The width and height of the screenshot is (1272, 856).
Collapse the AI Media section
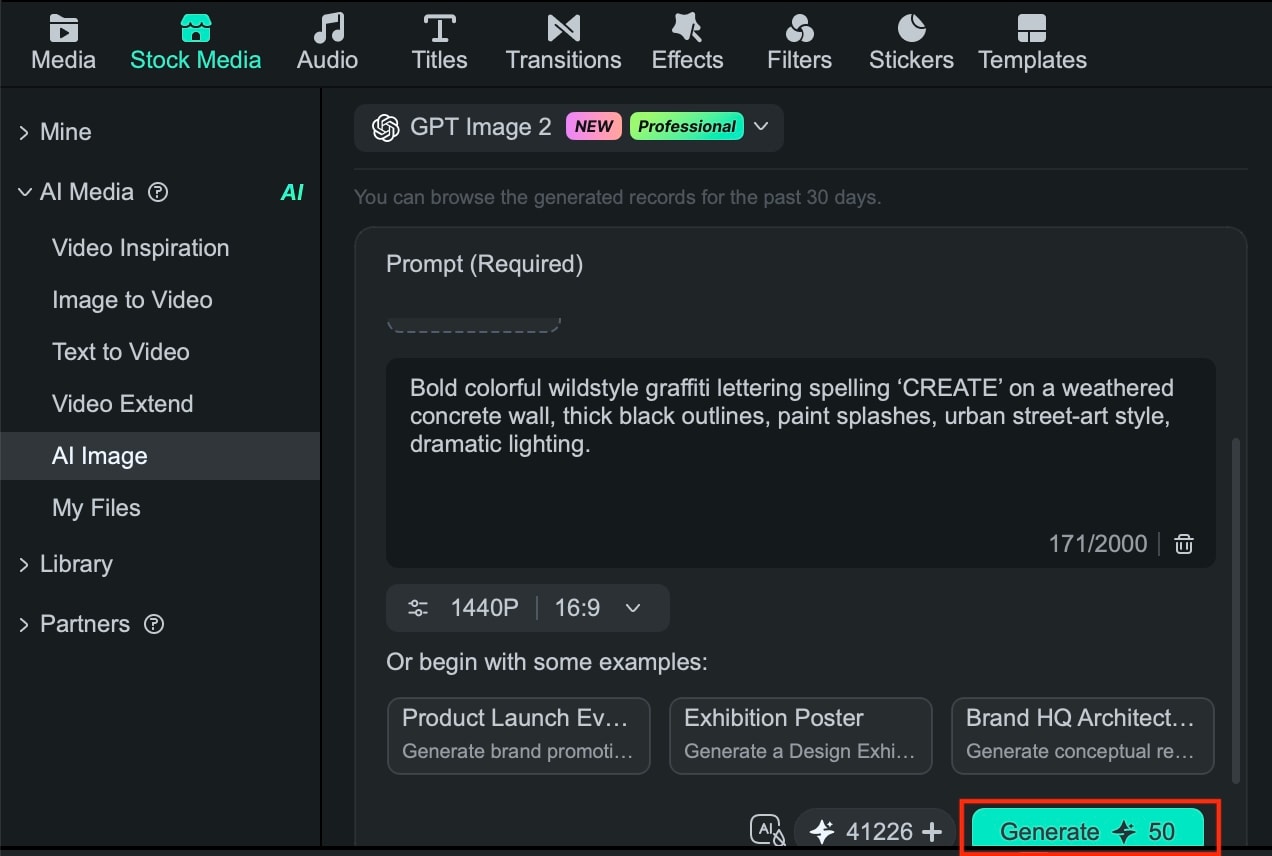(24, 192)
